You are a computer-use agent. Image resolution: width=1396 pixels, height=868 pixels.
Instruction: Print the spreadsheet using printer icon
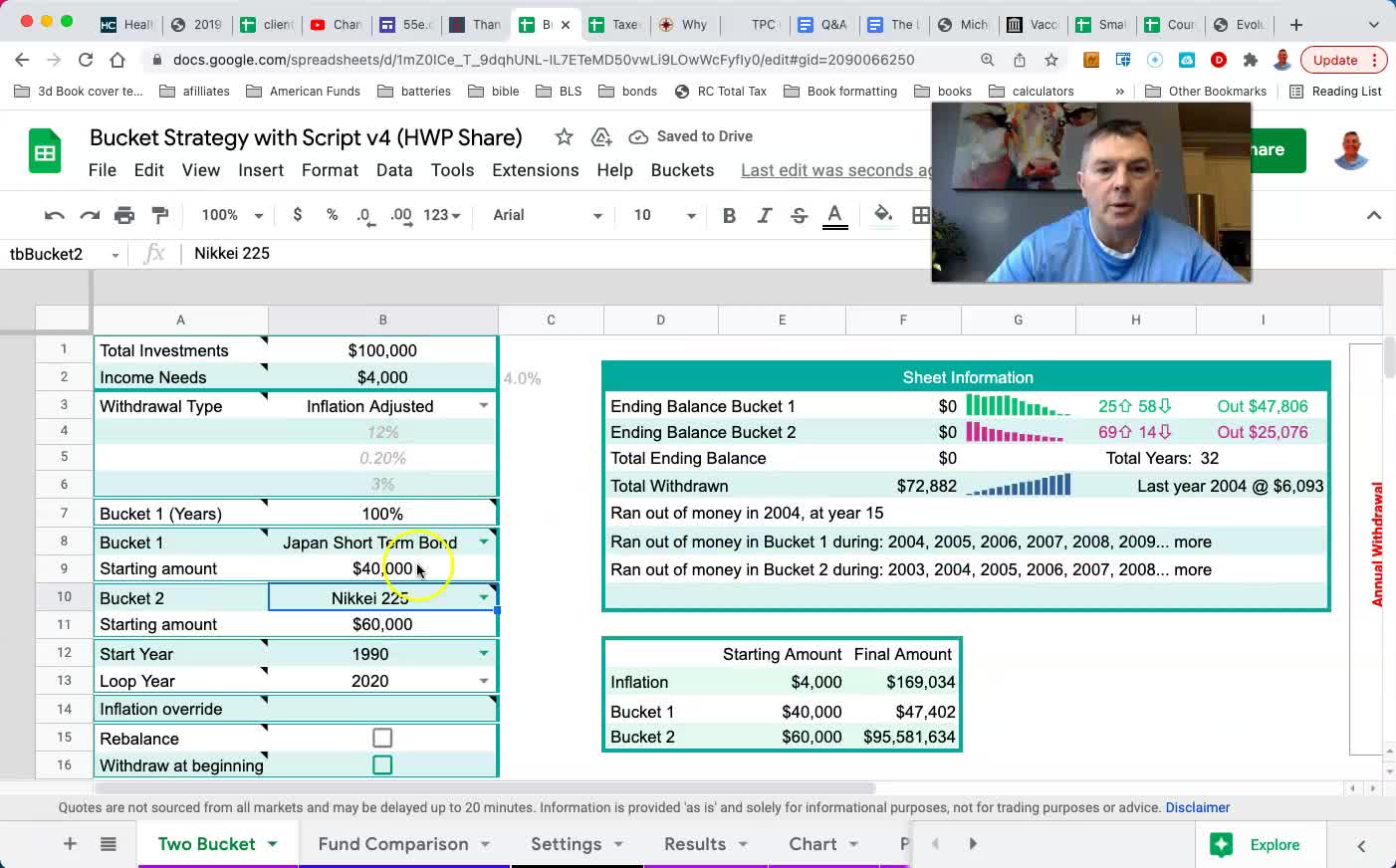124,215
